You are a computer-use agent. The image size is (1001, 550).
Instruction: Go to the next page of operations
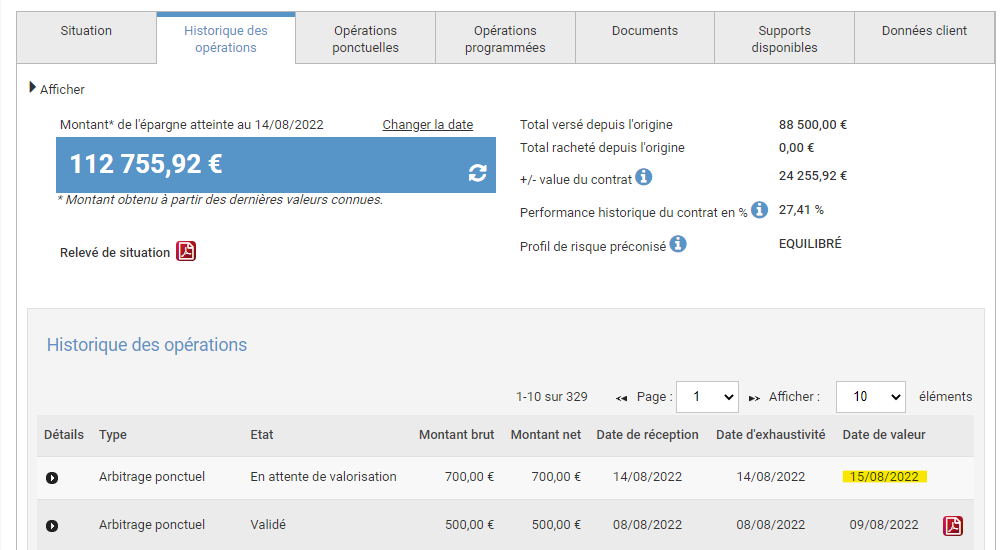(x=754, y=398)
